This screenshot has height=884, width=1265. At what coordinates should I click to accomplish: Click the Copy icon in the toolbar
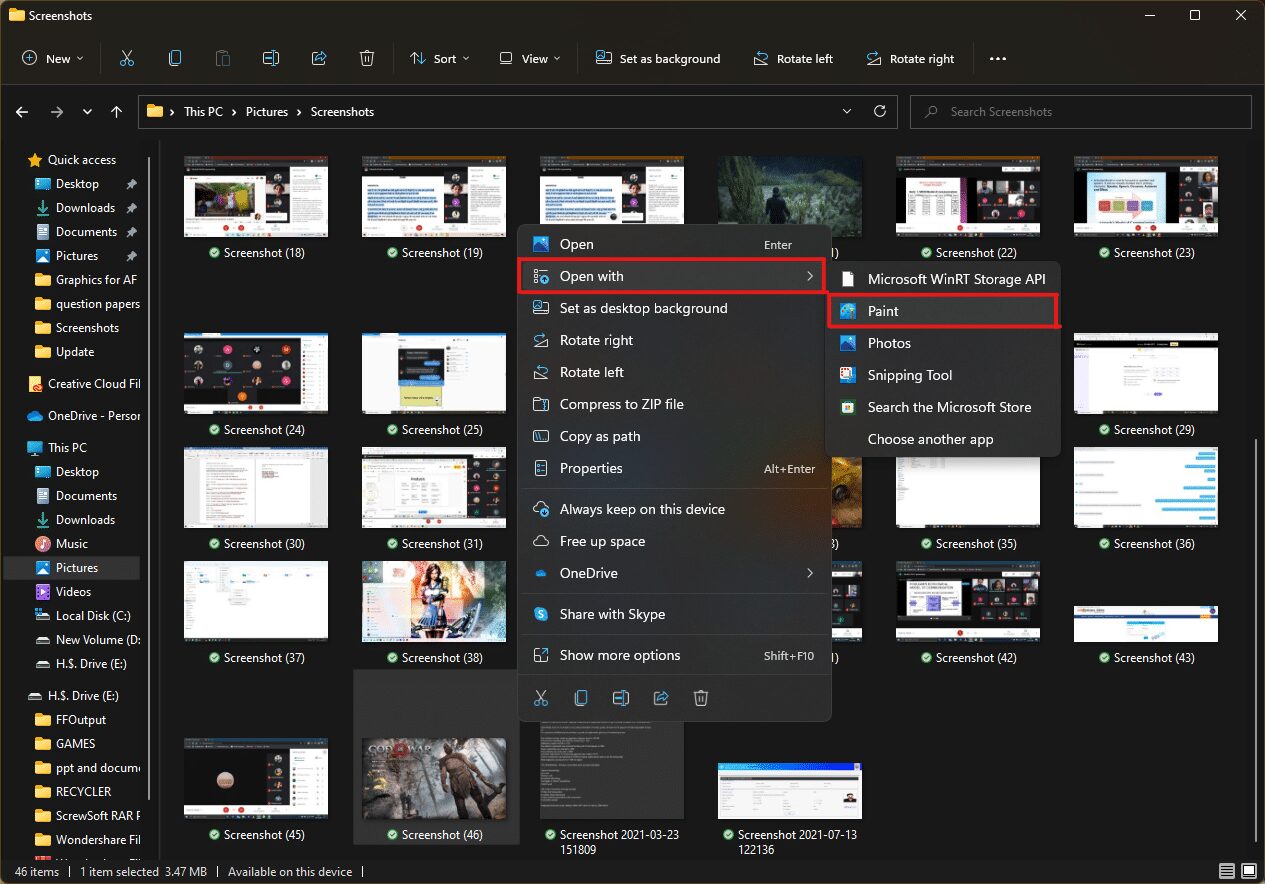175,59
